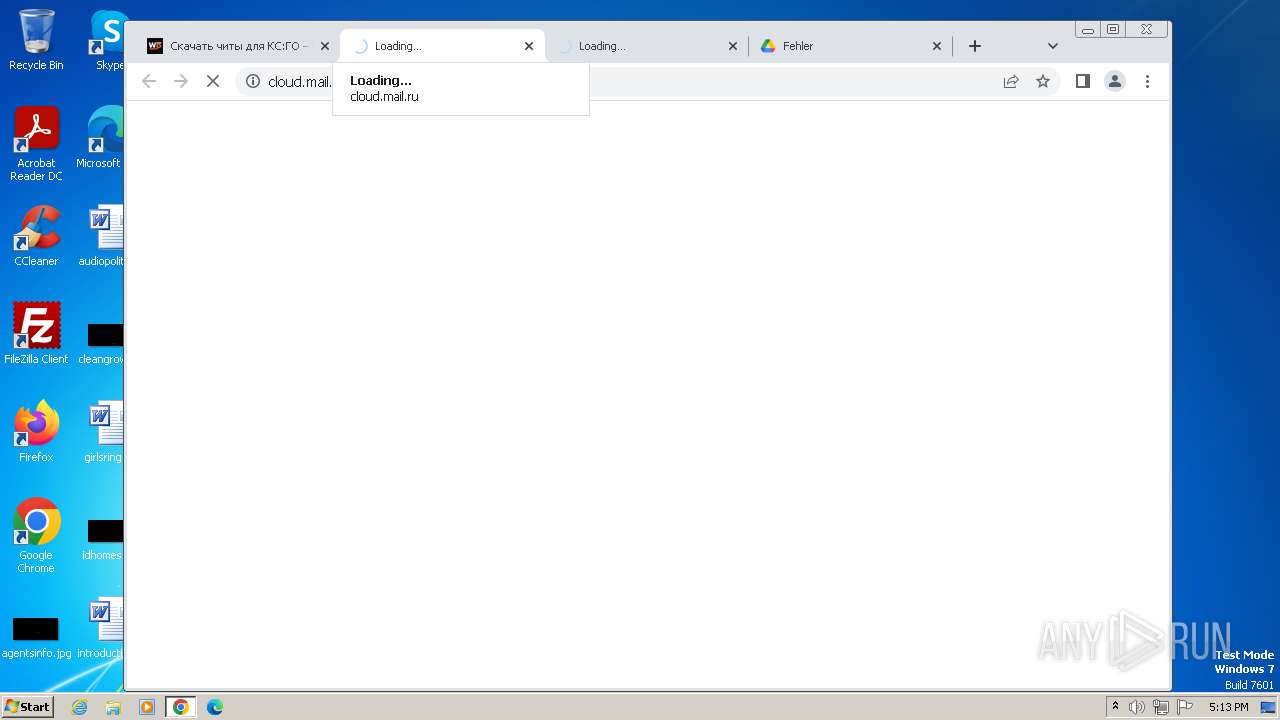Open the network tray icon
The height and width of the screenshot is (720, 1280).
click(1161, 707)
